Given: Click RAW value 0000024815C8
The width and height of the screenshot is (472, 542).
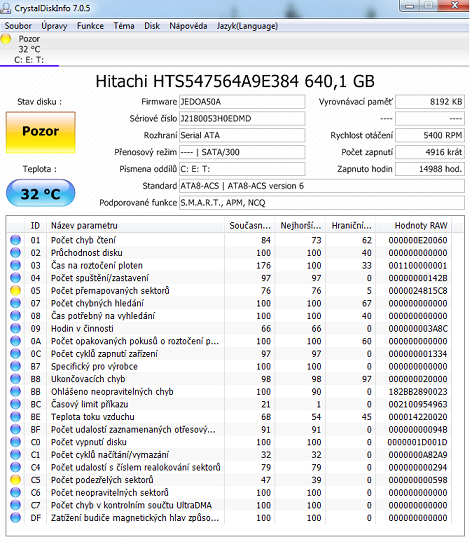Looking at the screenshot, I should point(418,291).
